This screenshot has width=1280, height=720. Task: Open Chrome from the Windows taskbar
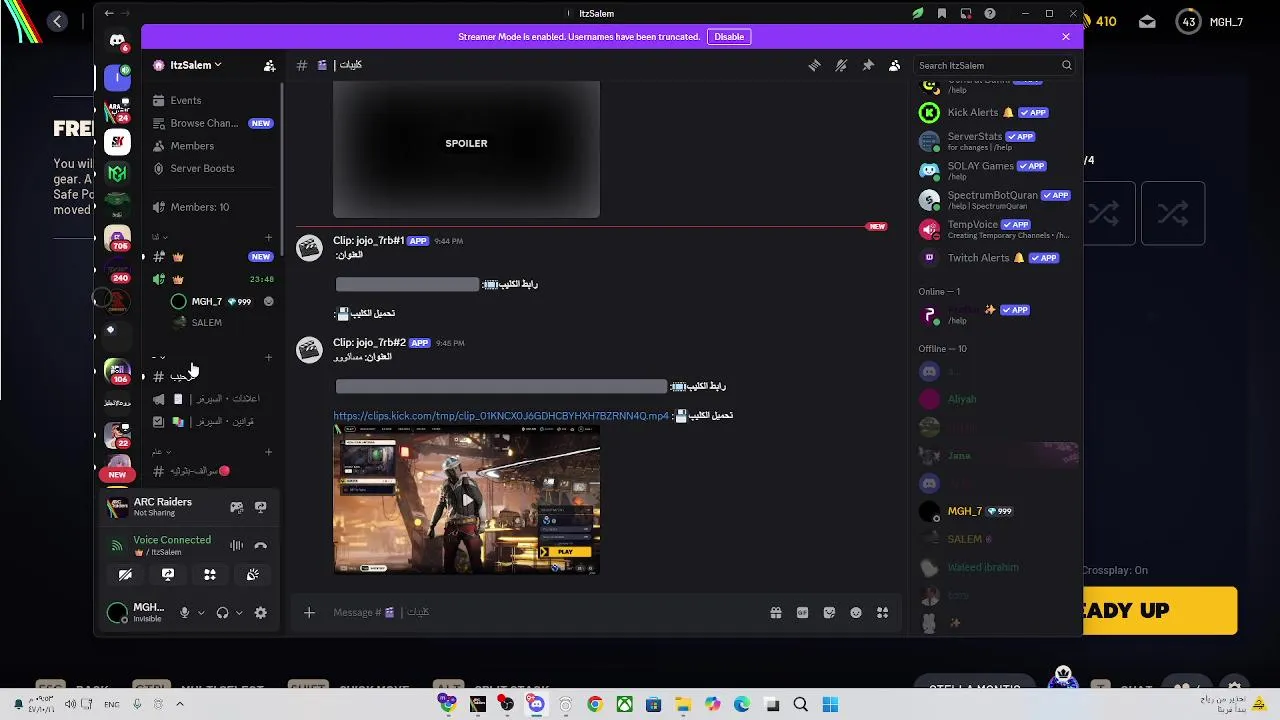595,705
